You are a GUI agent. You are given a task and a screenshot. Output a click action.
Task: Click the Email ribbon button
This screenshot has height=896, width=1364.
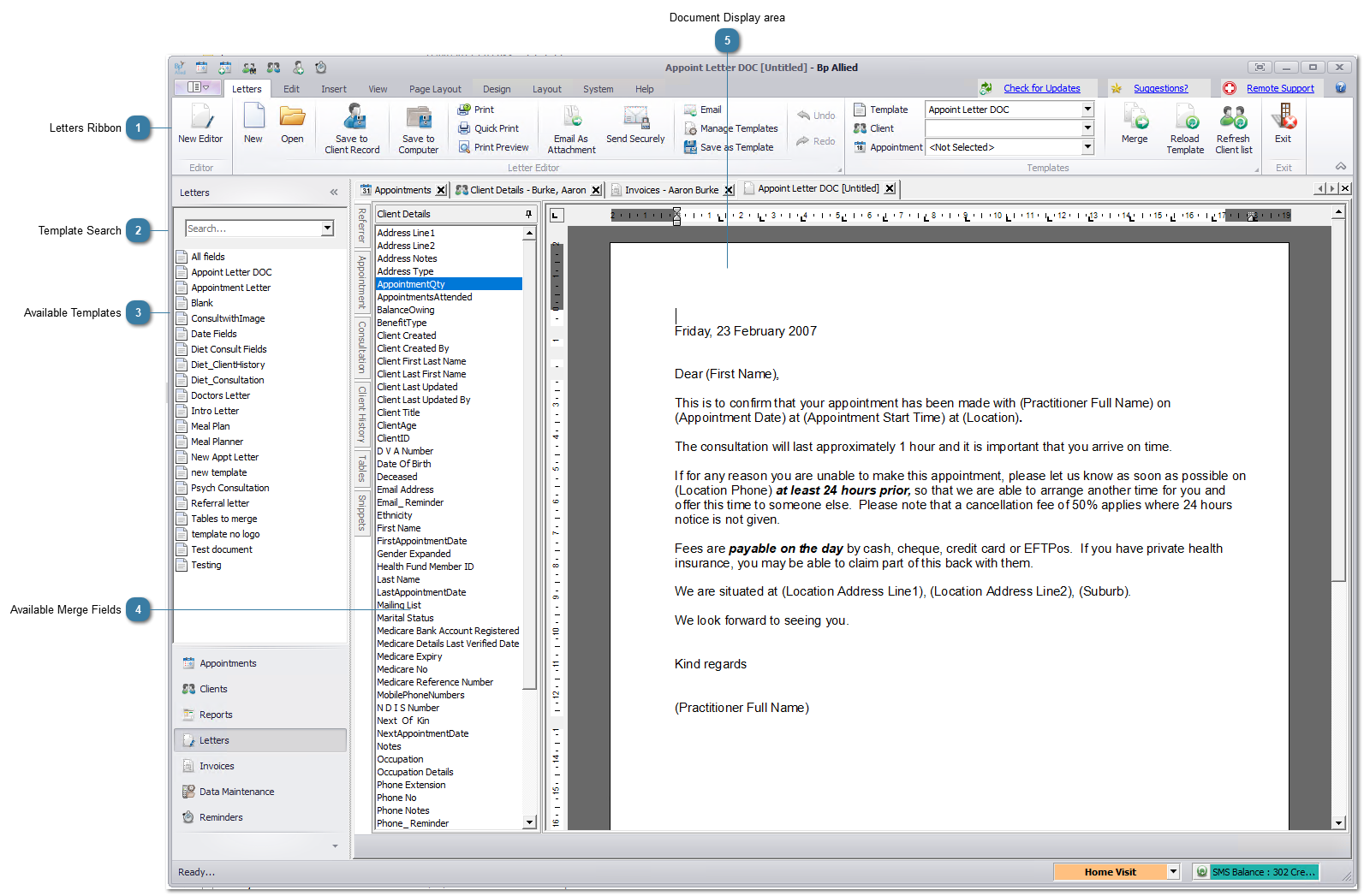[703, 110]
